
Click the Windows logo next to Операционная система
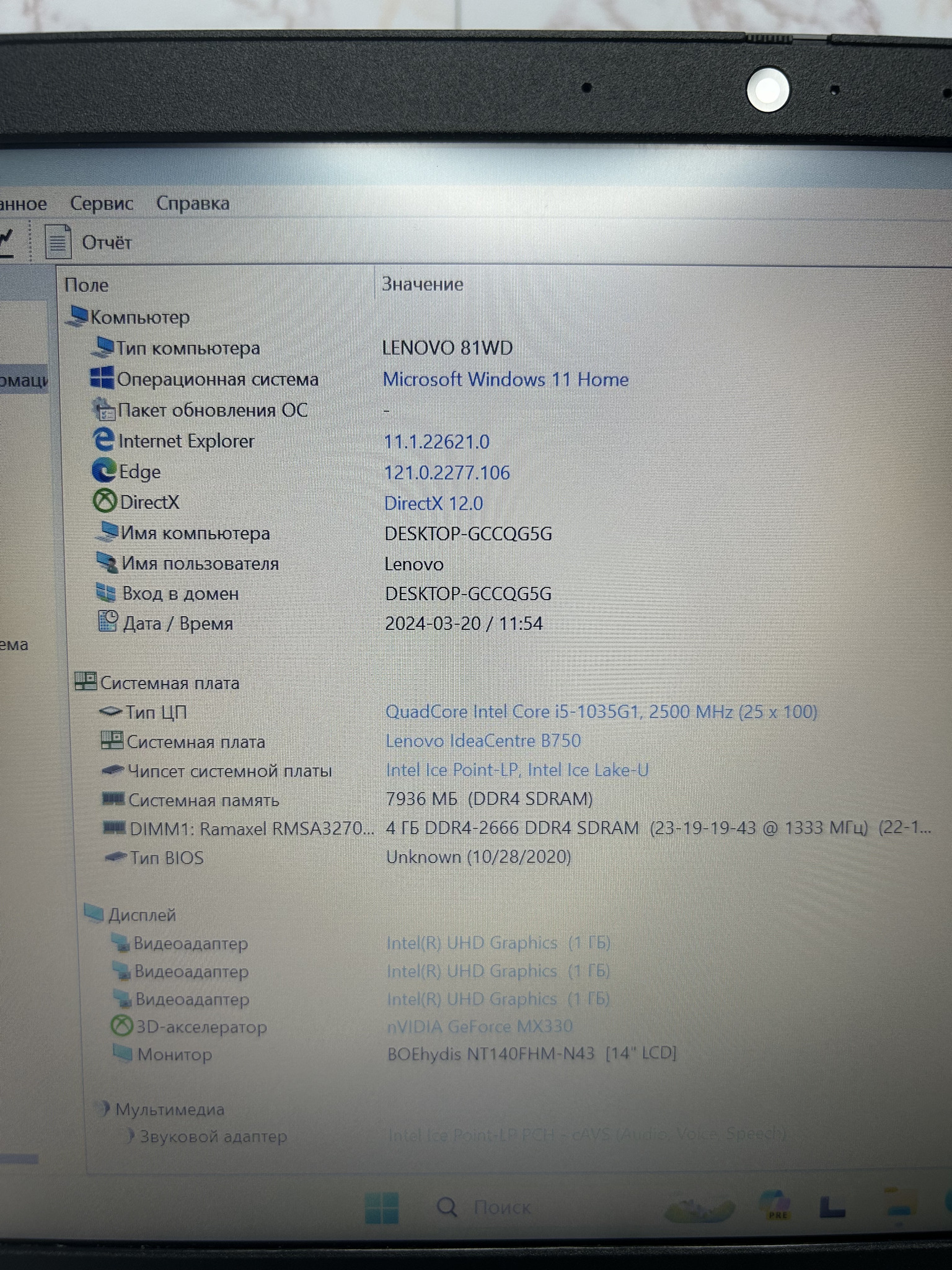pos(102,378)
